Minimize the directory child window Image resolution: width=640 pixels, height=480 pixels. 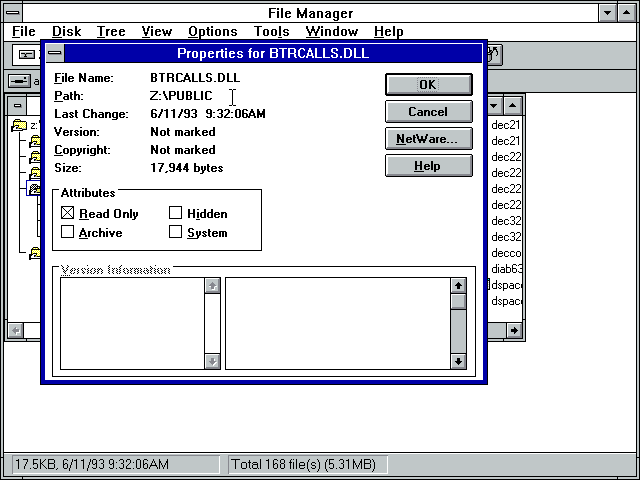click(494, 106)
